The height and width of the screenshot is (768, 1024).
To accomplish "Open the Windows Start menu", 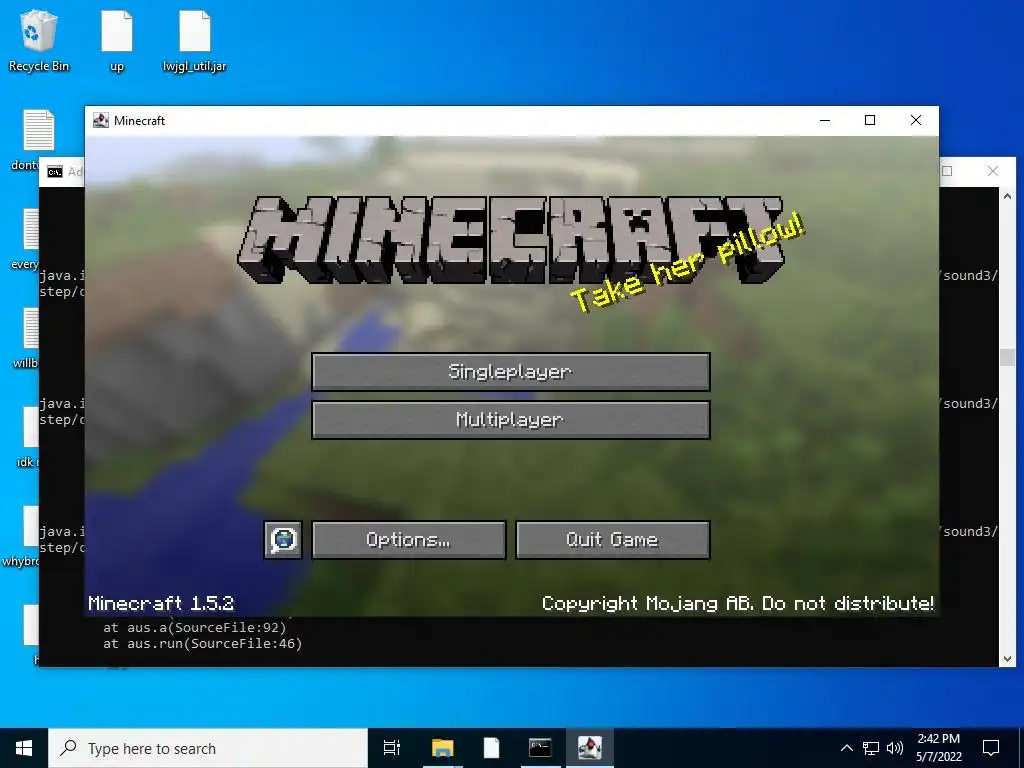I will (x=24, y=748).
